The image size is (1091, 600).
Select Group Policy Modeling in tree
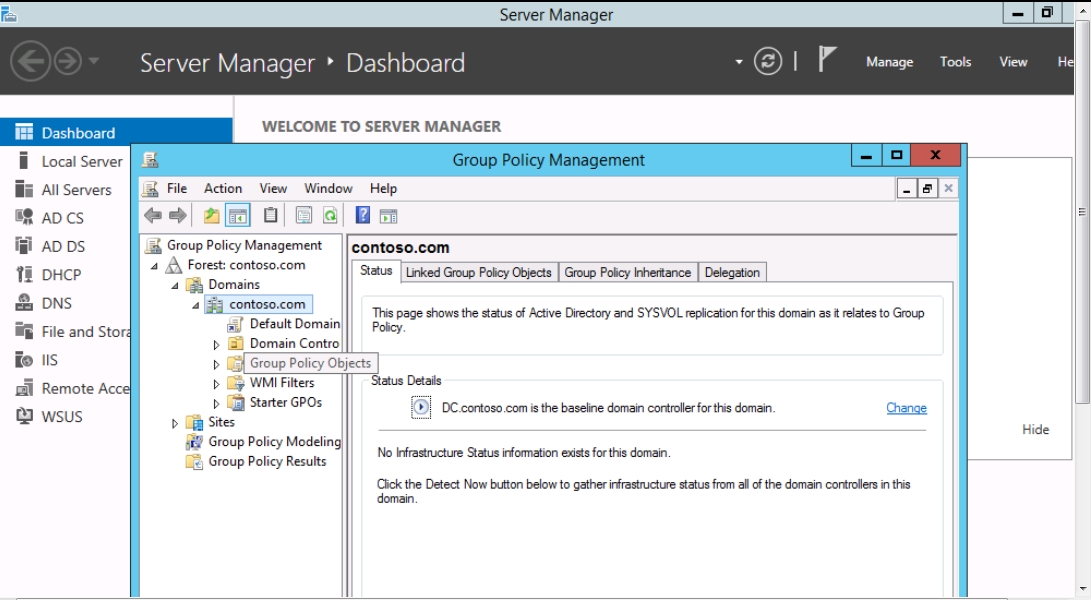pos(274,442)
